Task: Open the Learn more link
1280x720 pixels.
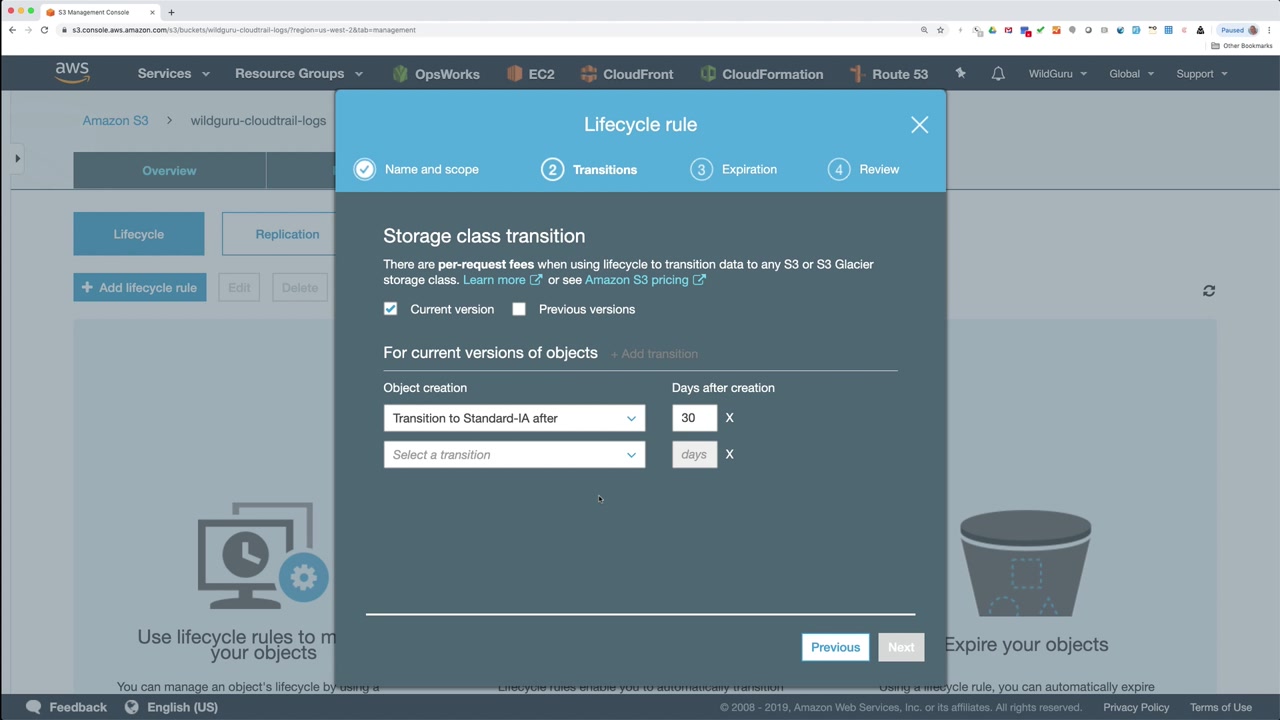Action: tap(502, 280)
